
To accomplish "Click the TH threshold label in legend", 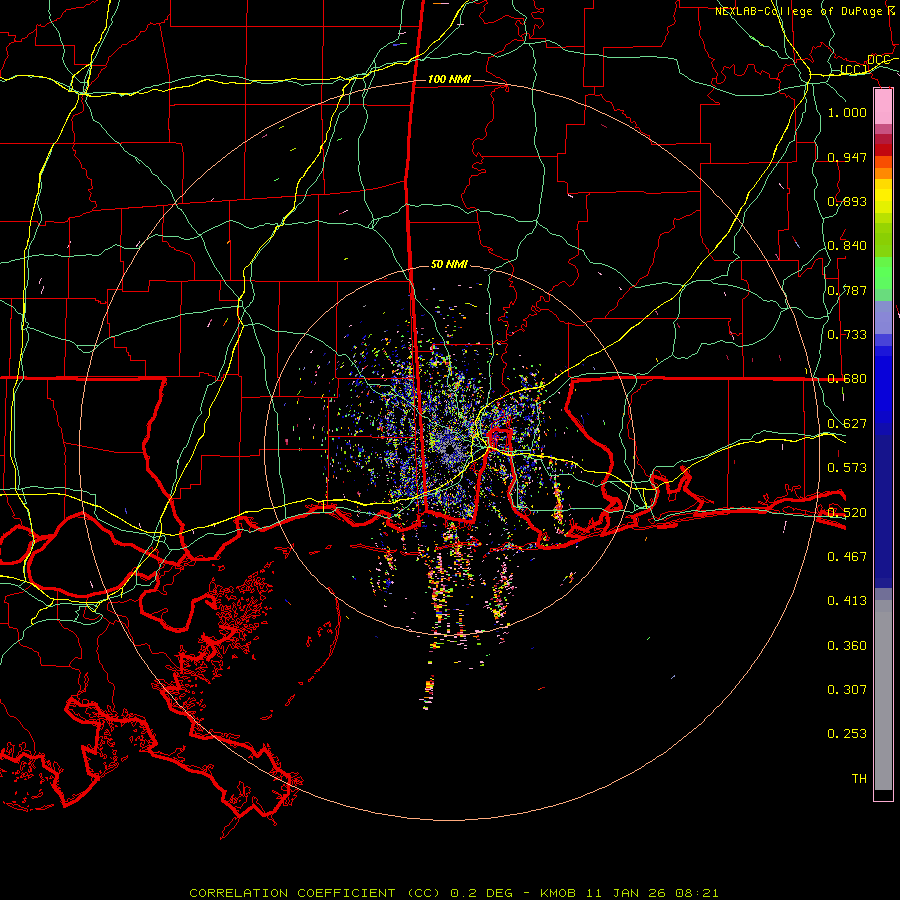I will tap(859, 778).
